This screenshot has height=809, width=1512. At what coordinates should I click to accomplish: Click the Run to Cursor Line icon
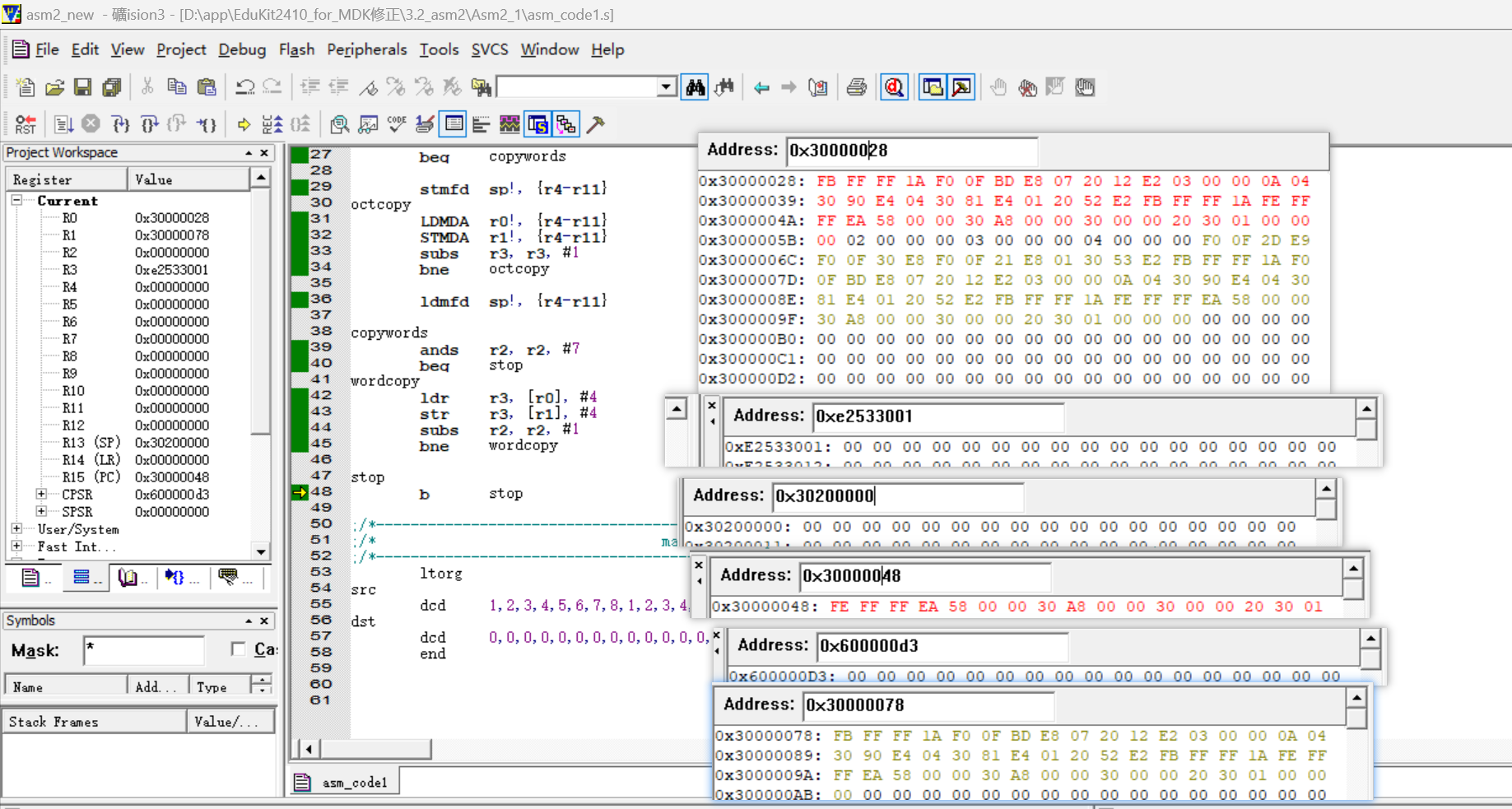pyautogui.click(x=207, y=124)
